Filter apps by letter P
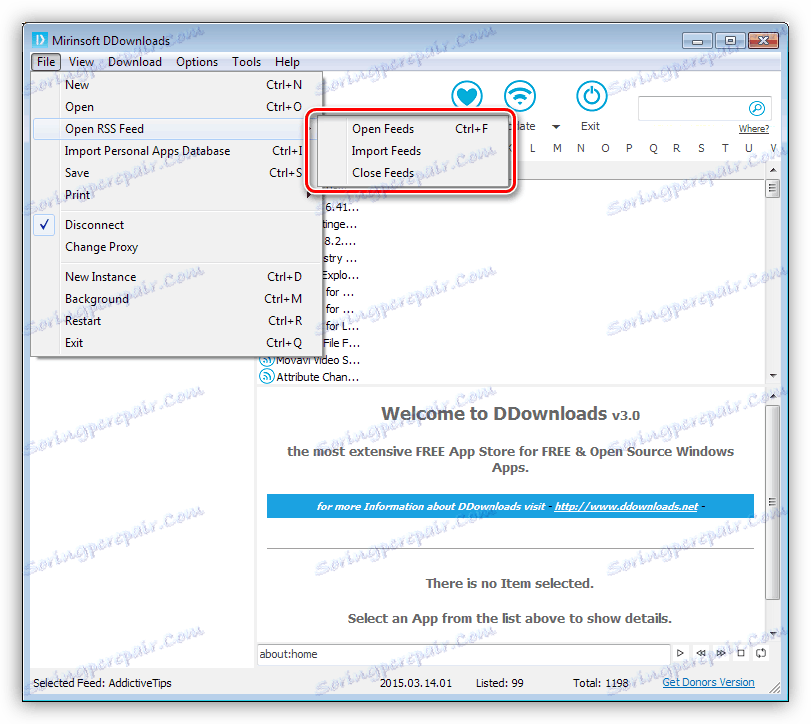Image resolution: width=811 pixels, height=724 pixels. (629, 148)
